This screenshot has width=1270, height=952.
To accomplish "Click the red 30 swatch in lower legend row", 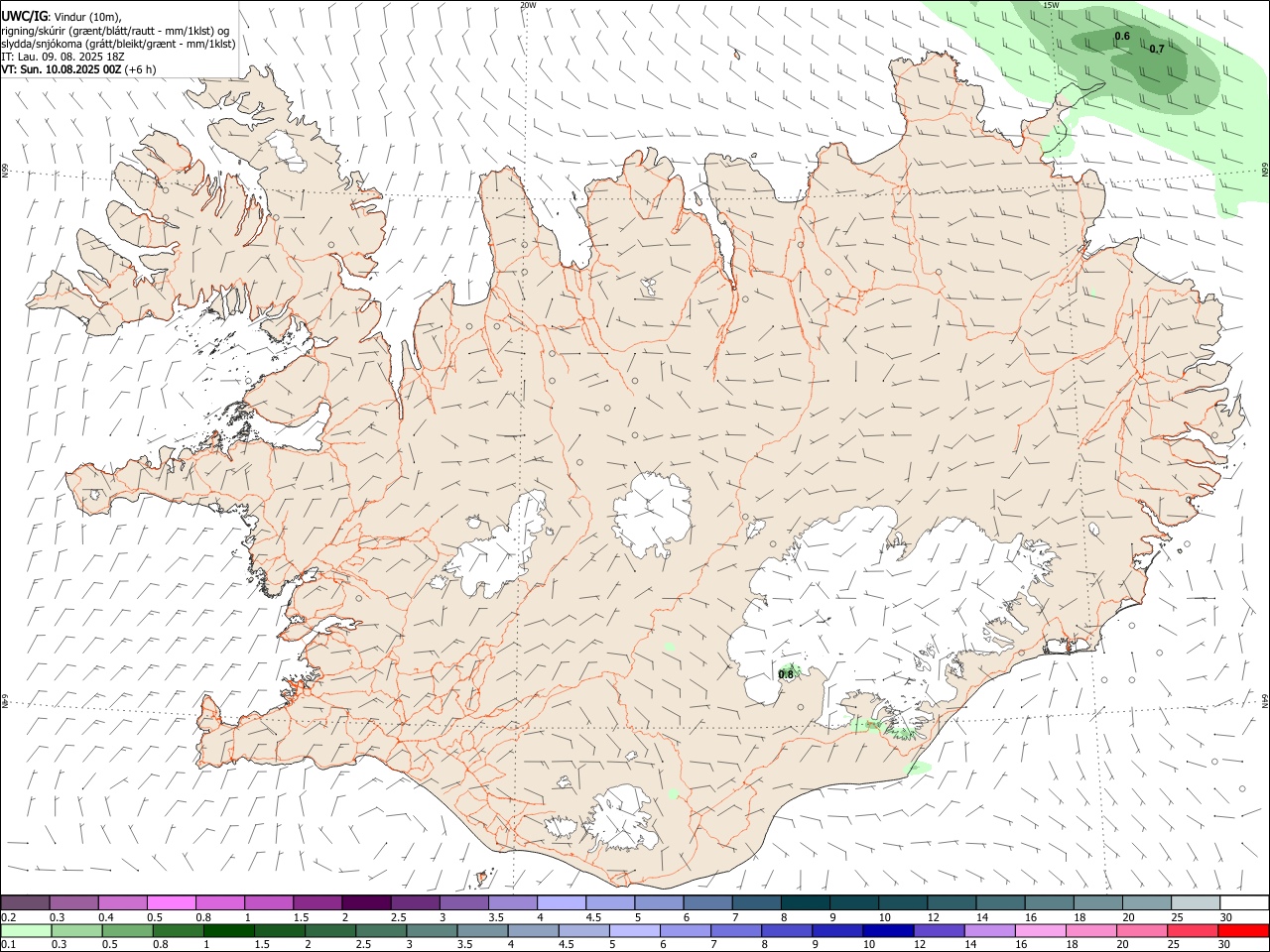I will click(x=1244, y=930).
